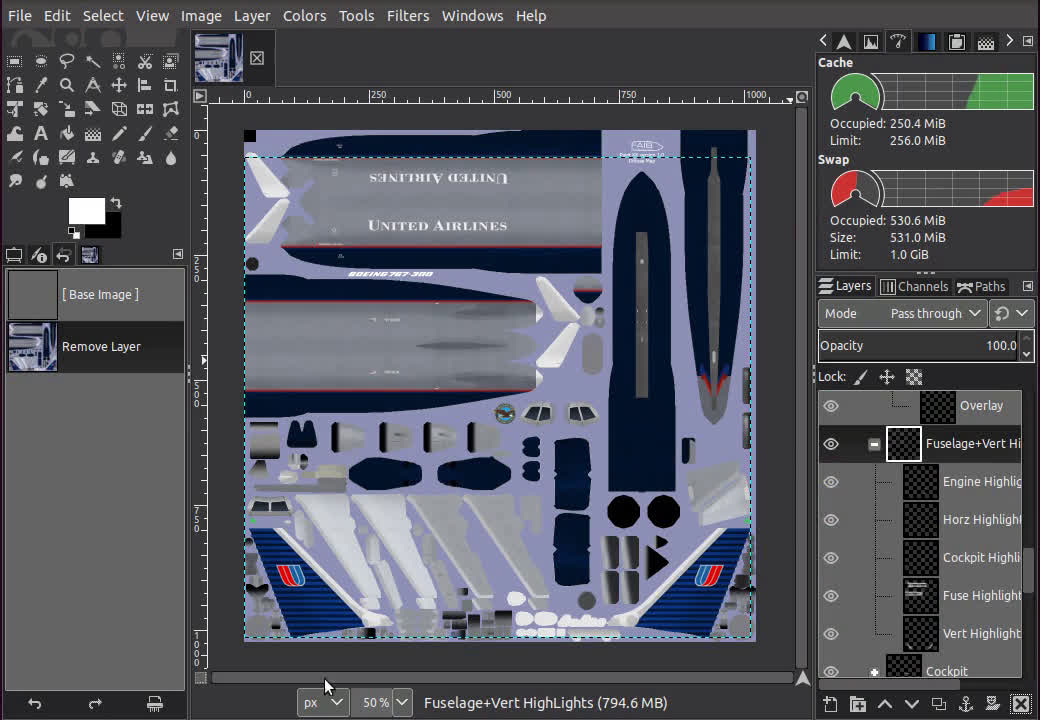Hide the Engine Highlights layer
1040x720 pixels.
pos(831,482)
